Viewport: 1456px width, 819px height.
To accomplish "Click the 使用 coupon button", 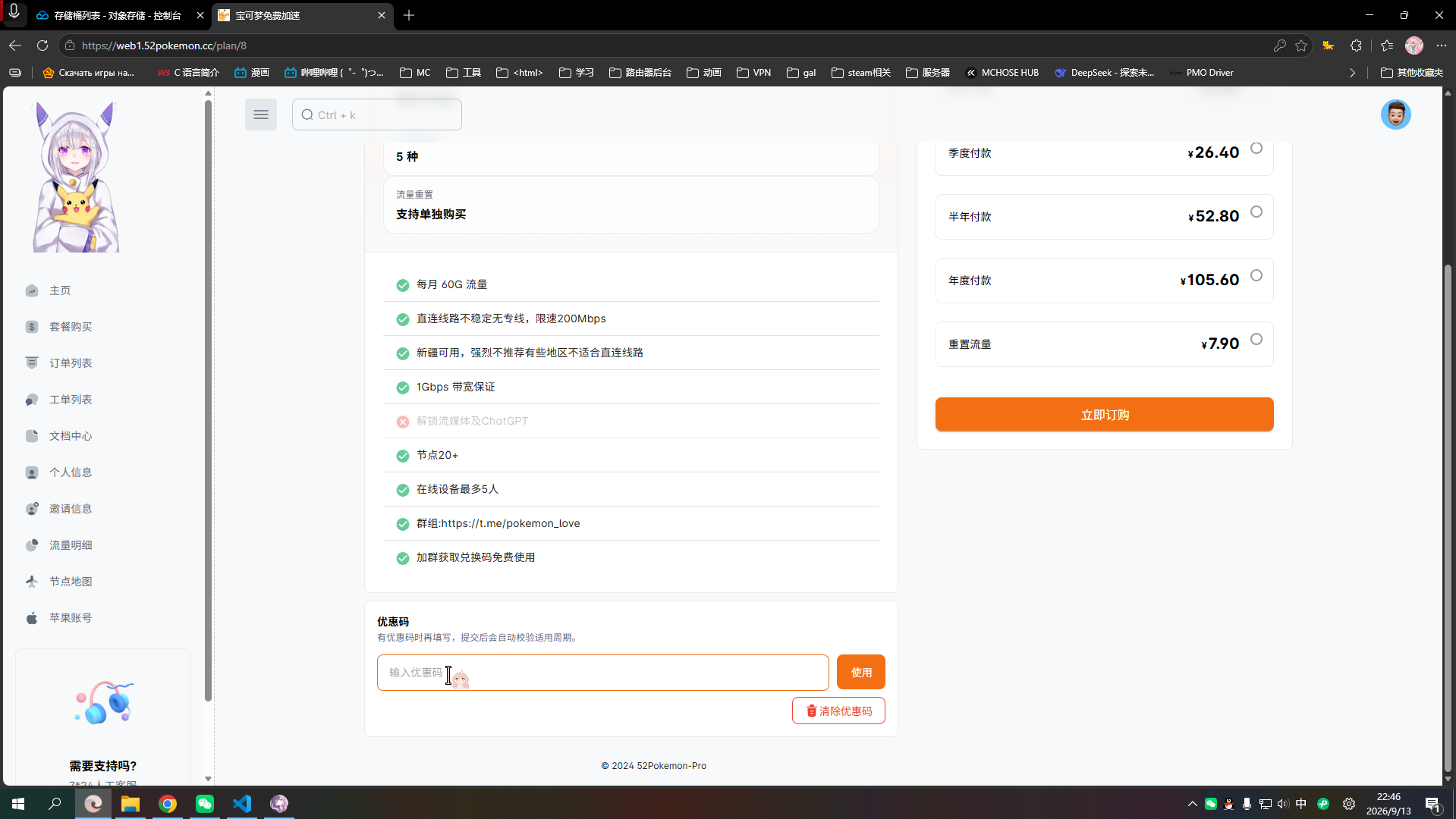I will [x=860, y=673].
